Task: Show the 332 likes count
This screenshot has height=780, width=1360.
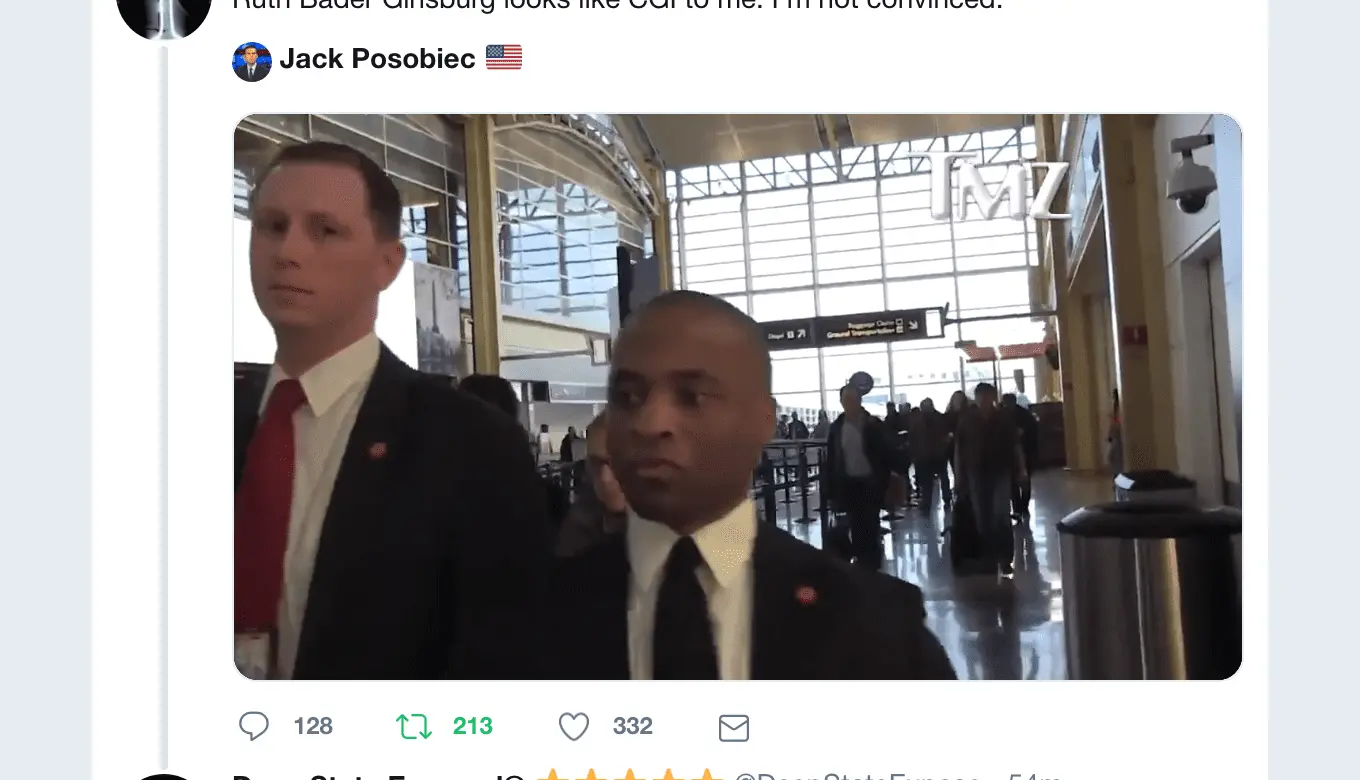Action: tap(633, 726)
